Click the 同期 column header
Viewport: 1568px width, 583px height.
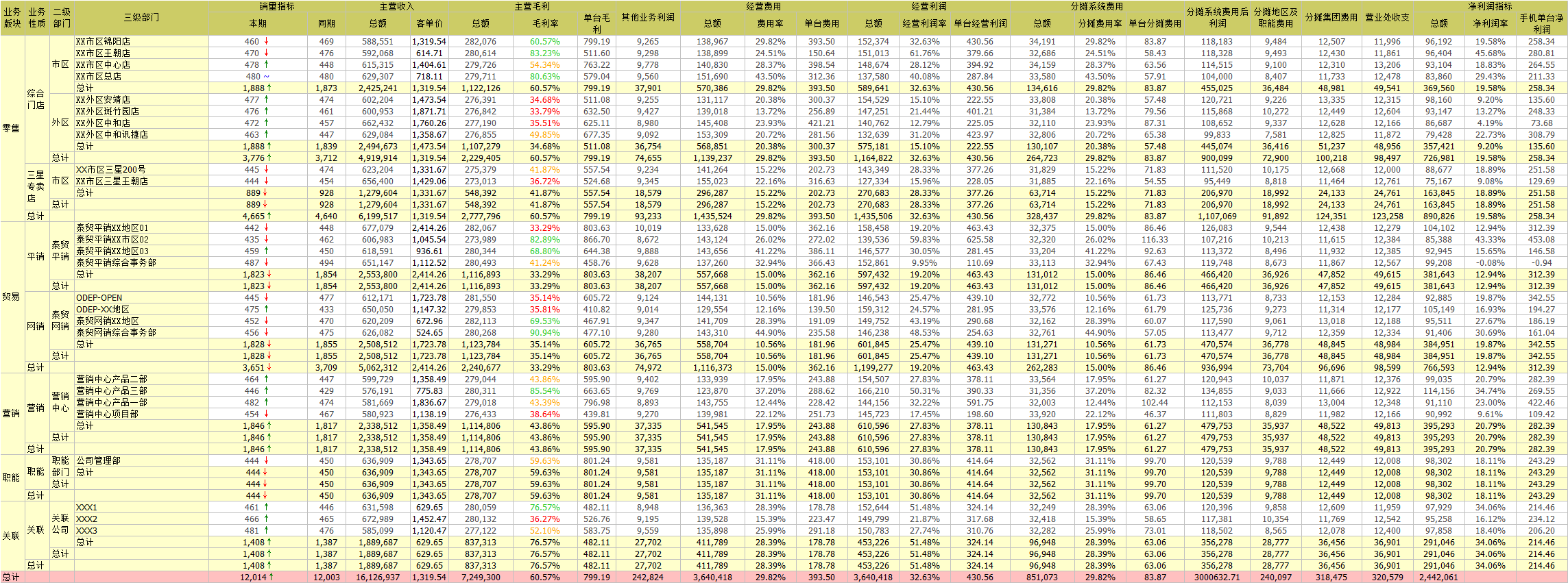(326, 23)
